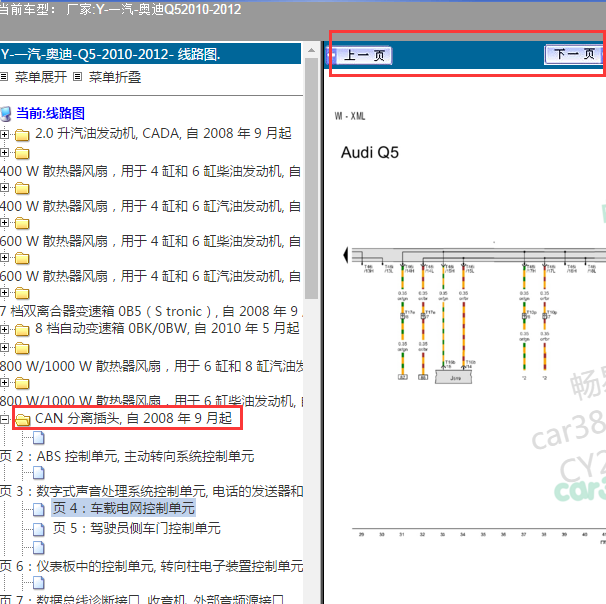Open 页 2：ABS 控制单元 page
Screen dimensions: 606x604
click(127, 456)
